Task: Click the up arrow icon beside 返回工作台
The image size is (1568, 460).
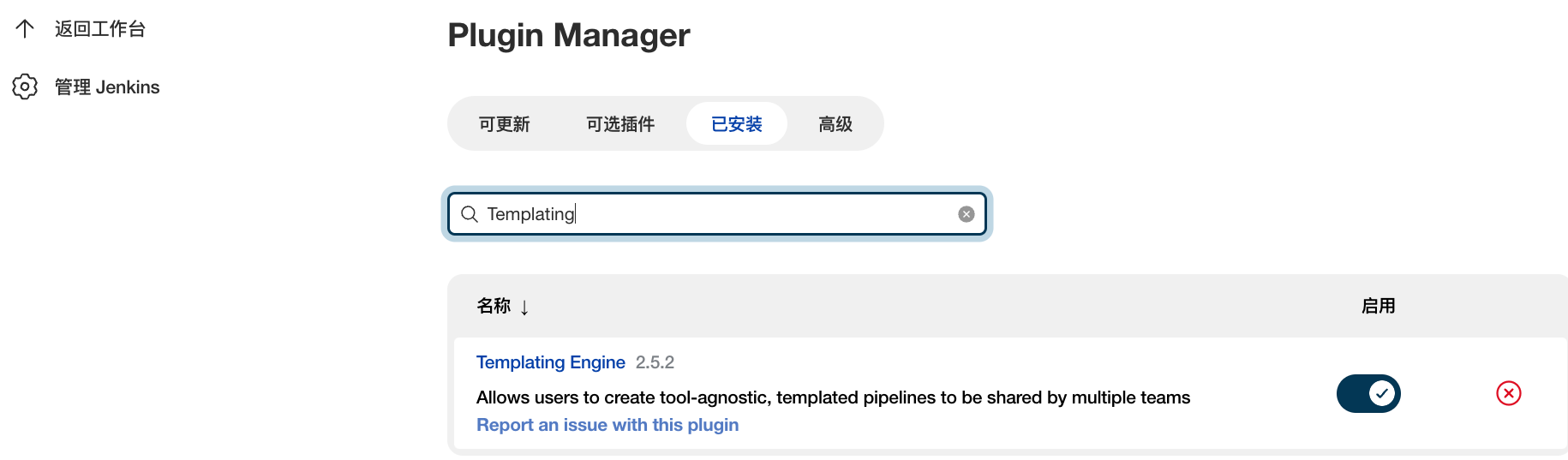Action: [25, 29]
